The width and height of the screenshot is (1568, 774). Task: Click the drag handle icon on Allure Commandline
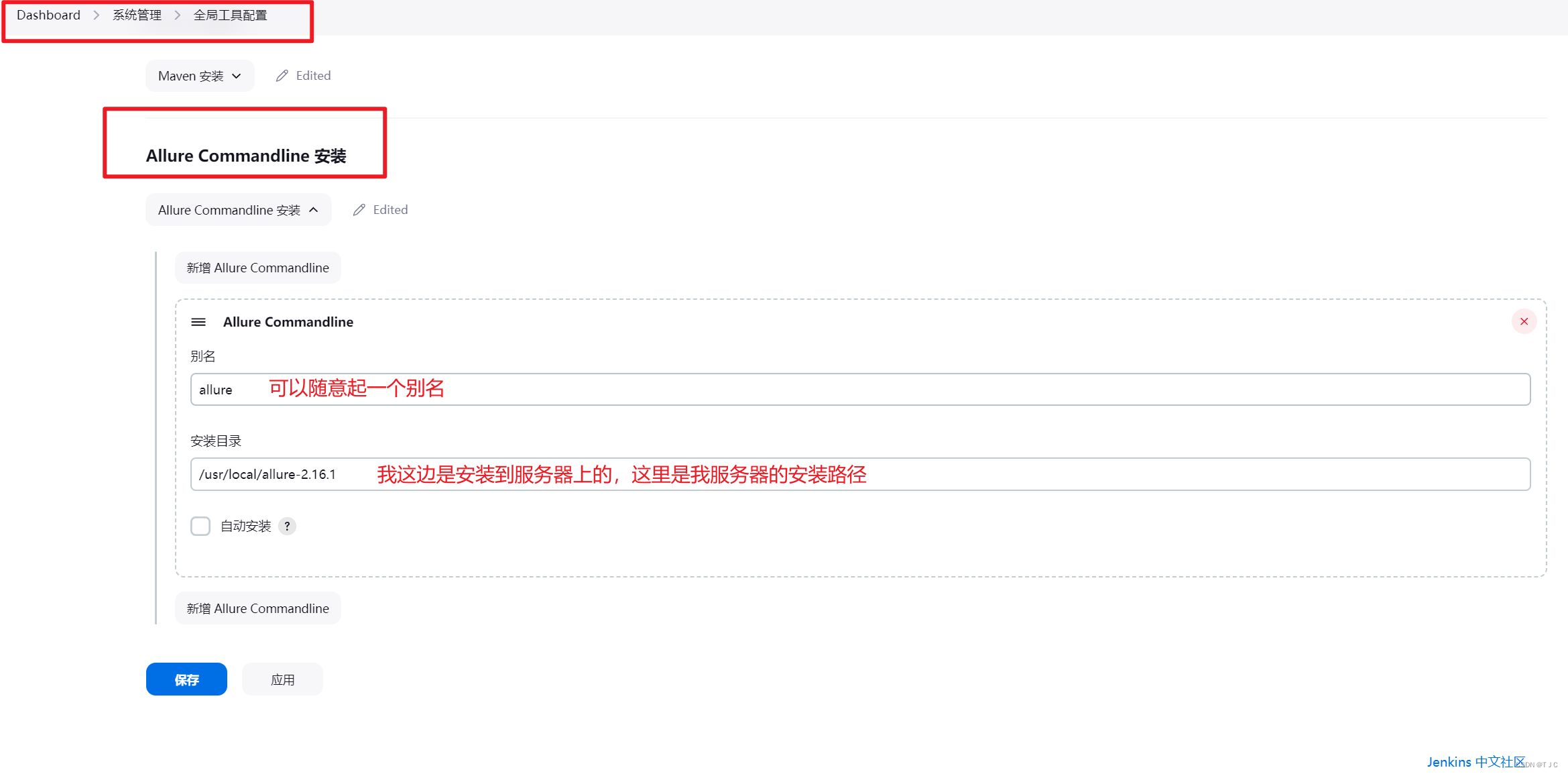pyautogui.click(x=196, y=322)
